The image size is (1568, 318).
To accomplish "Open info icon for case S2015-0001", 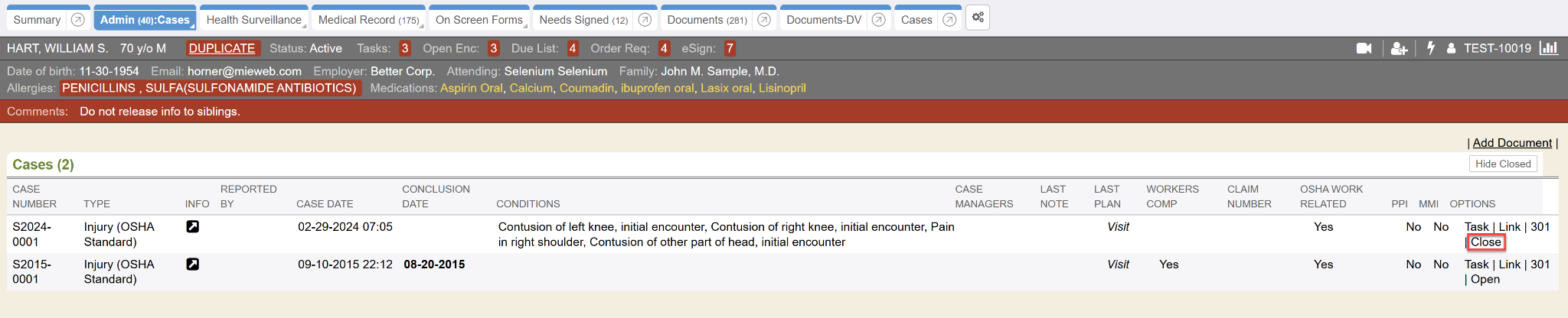I will coord(193,264).
